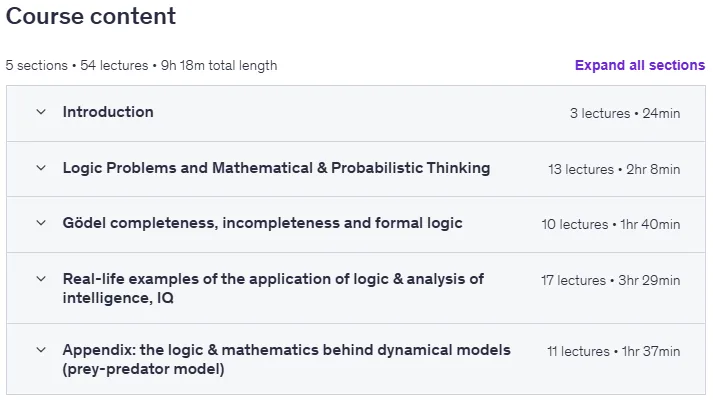Screen dimensions: 713x400
Task: Click the Course content heading
Action: point(90,16)
